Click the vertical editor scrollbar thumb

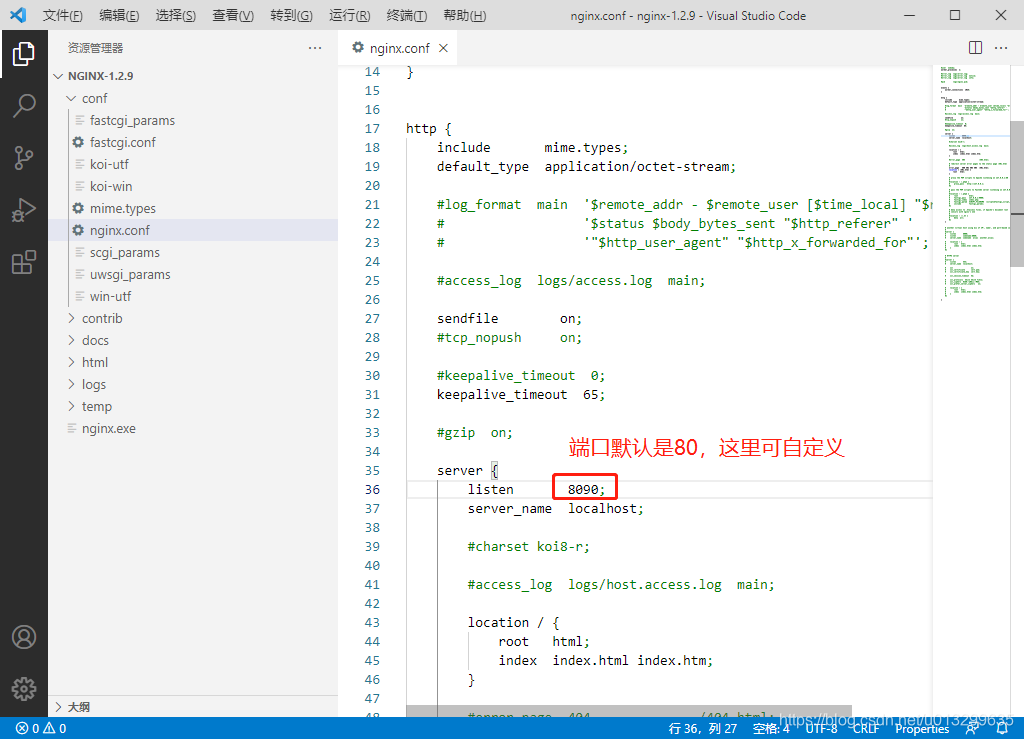point(1017,194)
